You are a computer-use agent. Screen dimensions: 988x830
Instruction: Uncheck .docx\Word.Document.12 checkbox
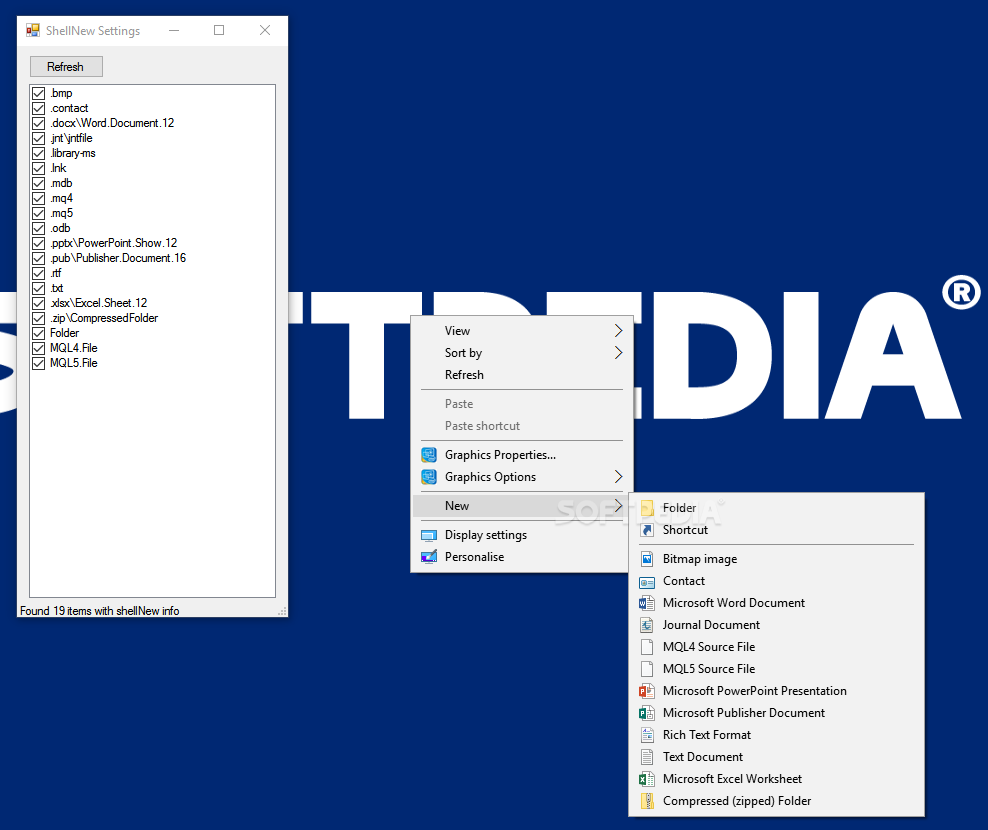coord(38,124)
